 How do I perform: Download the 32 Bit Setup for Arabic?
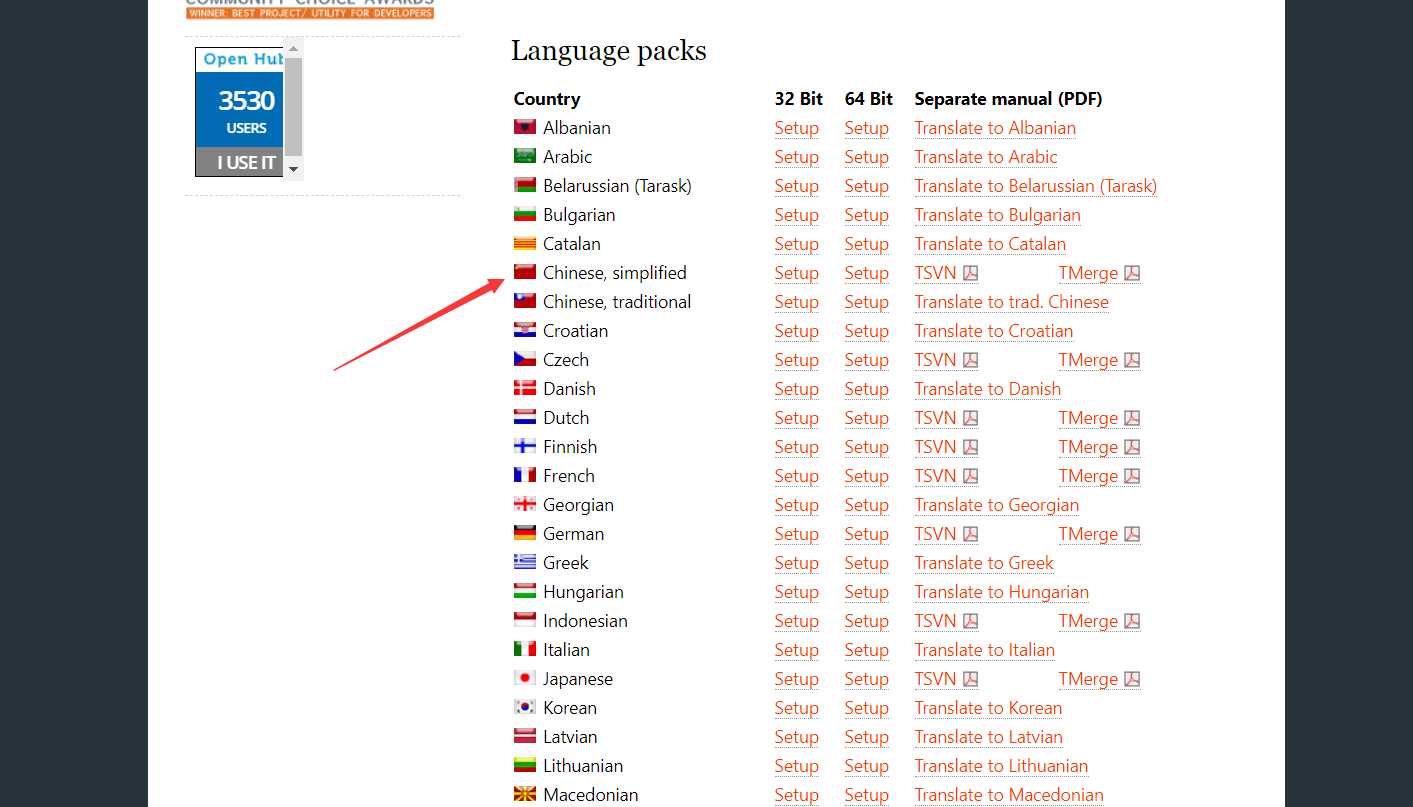[796, 157]
